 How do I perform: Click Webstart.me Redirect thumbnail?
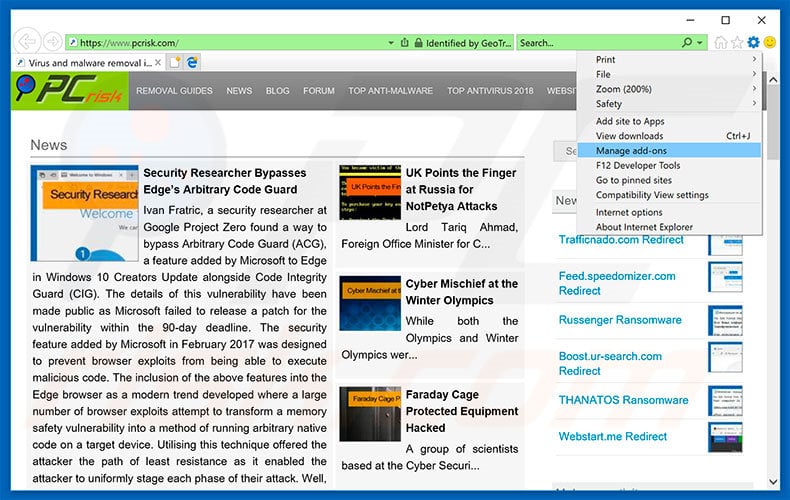(726, 436)
